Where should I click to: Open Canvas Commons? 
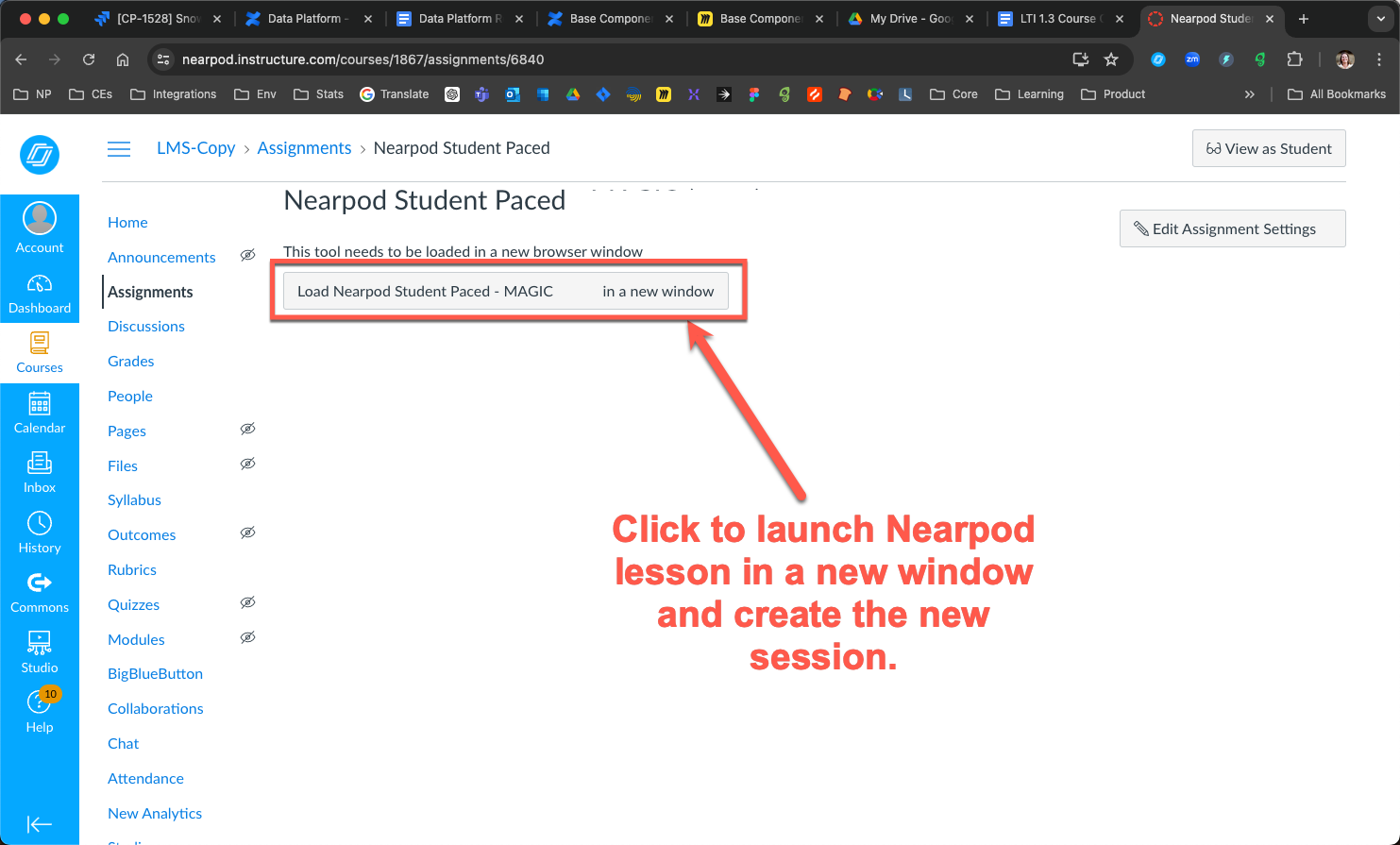point(40,593)
